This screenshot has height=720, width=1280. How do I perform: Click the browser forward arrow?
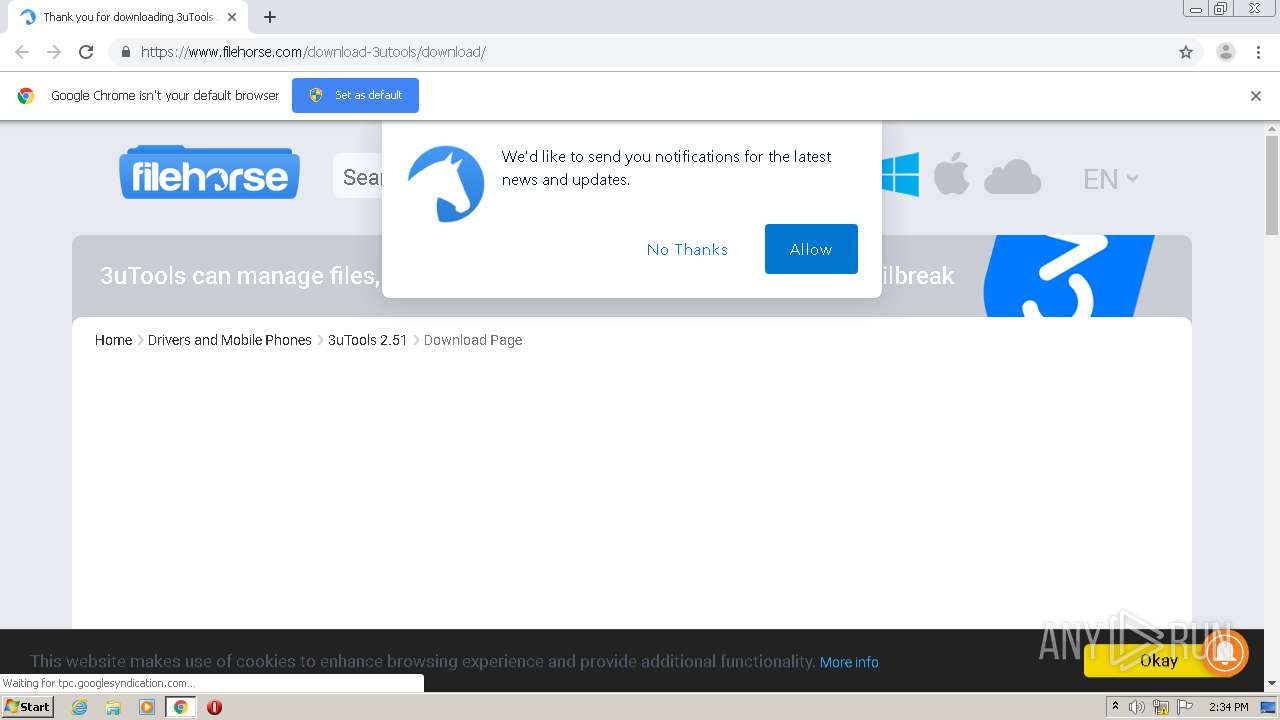click(x=54, y=52)
